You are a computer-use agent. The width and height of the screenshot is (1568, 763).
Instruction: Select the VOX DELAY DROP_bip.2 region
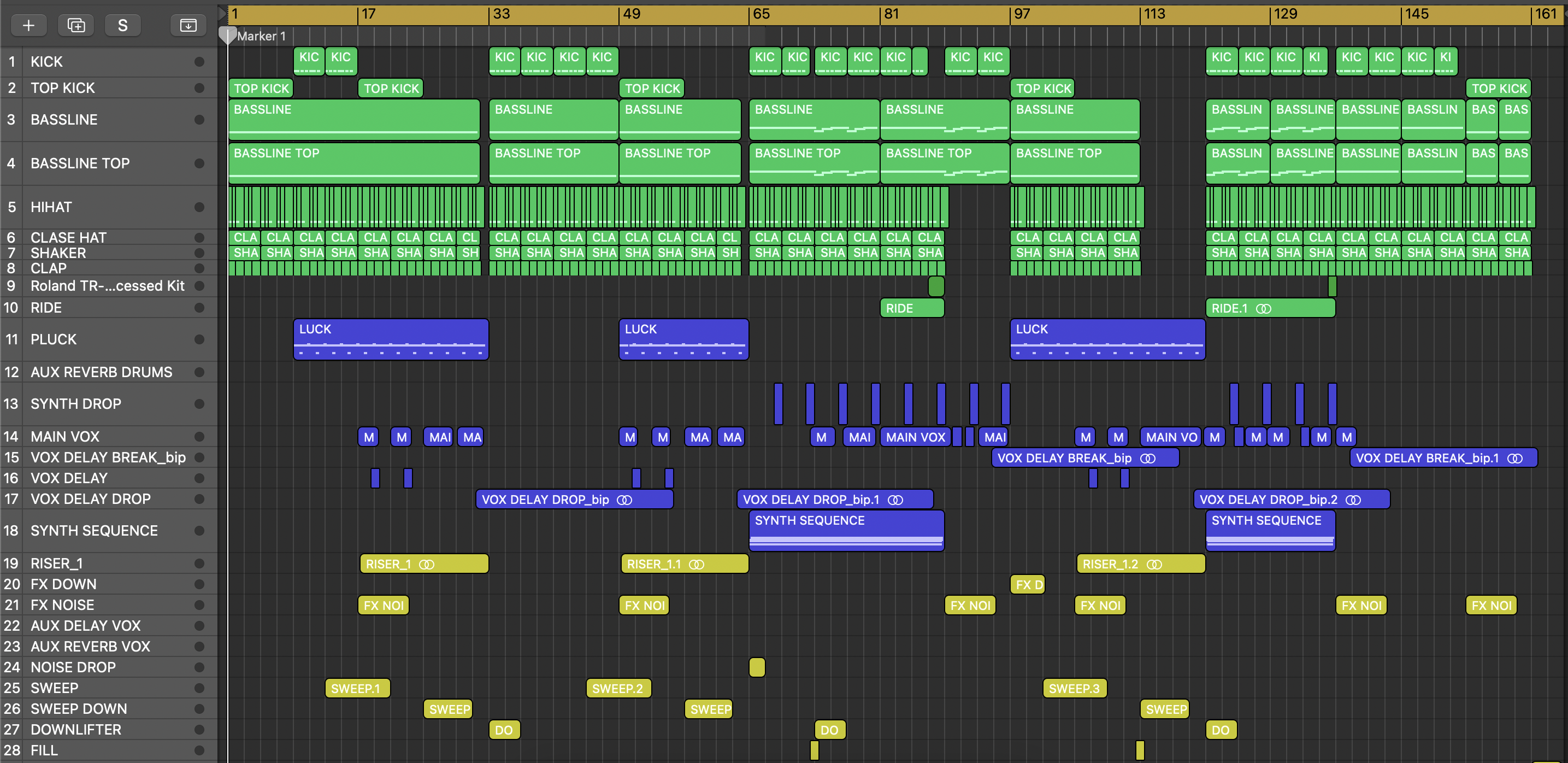click(x=1292, y=500)
